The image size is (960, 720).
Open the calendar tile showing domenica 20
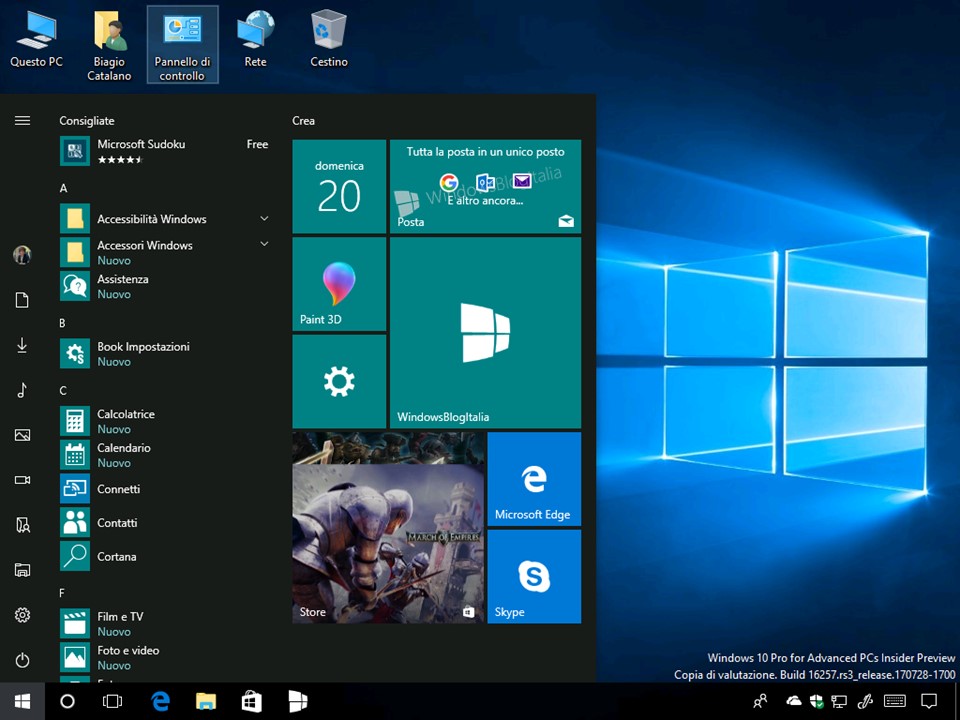(339, 187)
